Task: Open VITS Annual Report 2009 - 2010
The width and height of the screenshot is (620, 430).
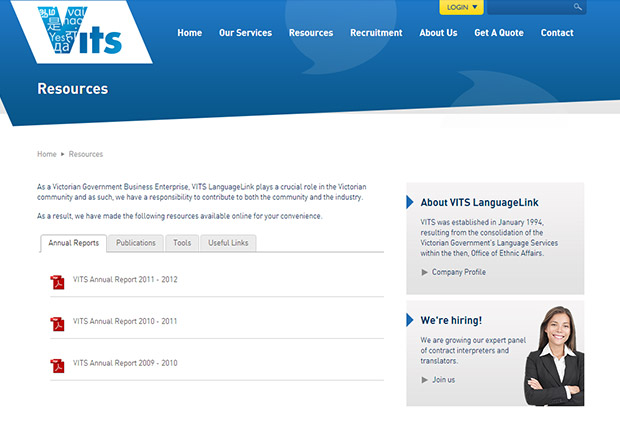Action: pyautogui.click(x=125, y=363)
